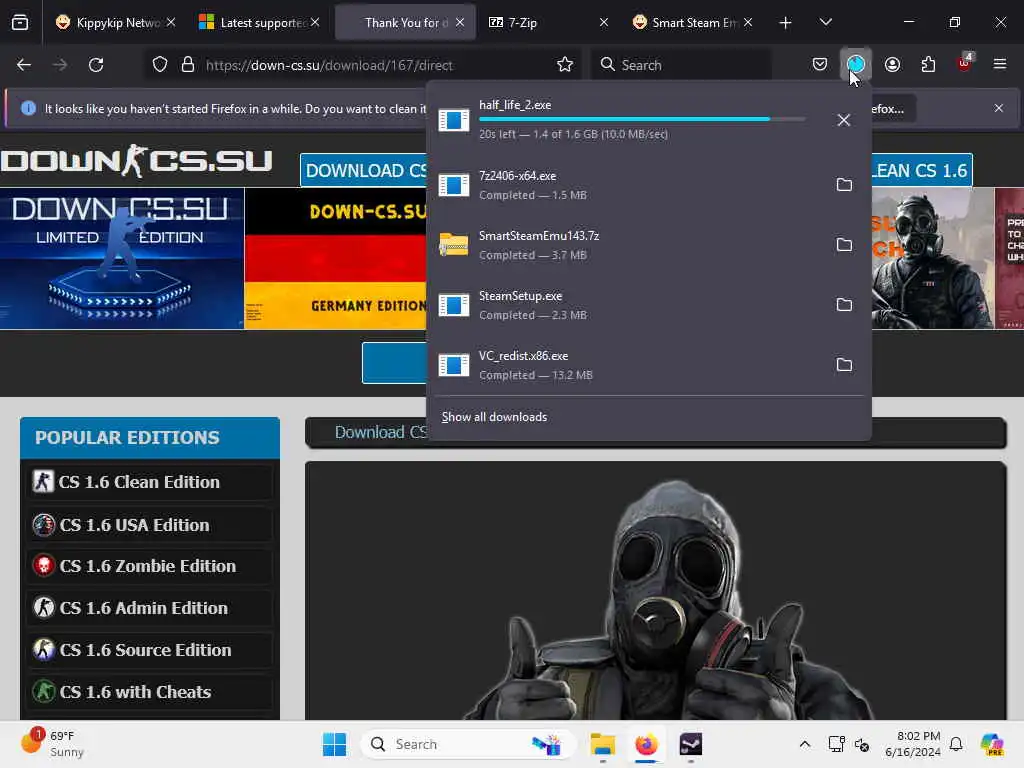Open the Save to Pocket icon
This screenshot has width=1024, height=768.
820,64
